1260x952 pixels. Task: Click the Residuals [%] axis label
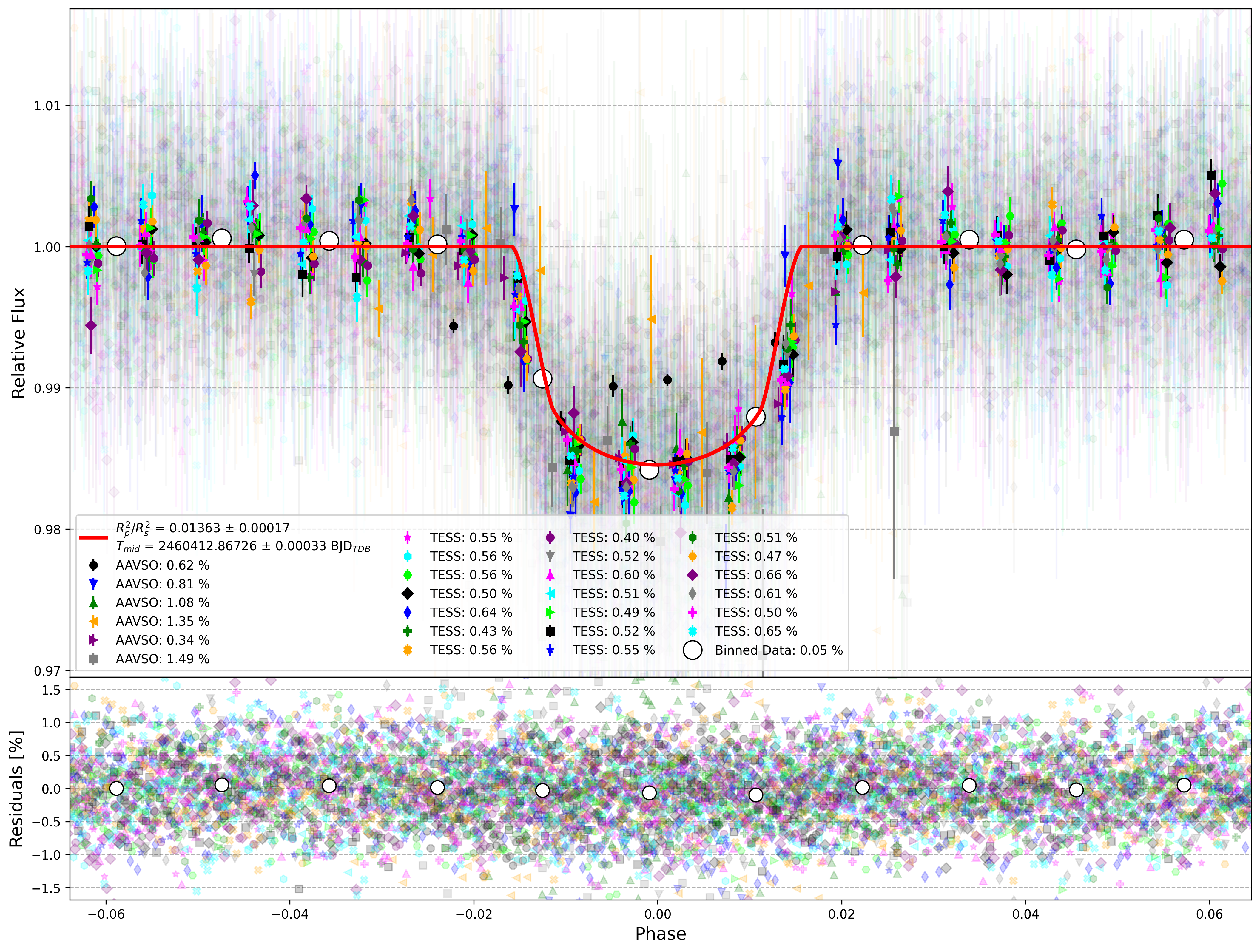[16, 789]
